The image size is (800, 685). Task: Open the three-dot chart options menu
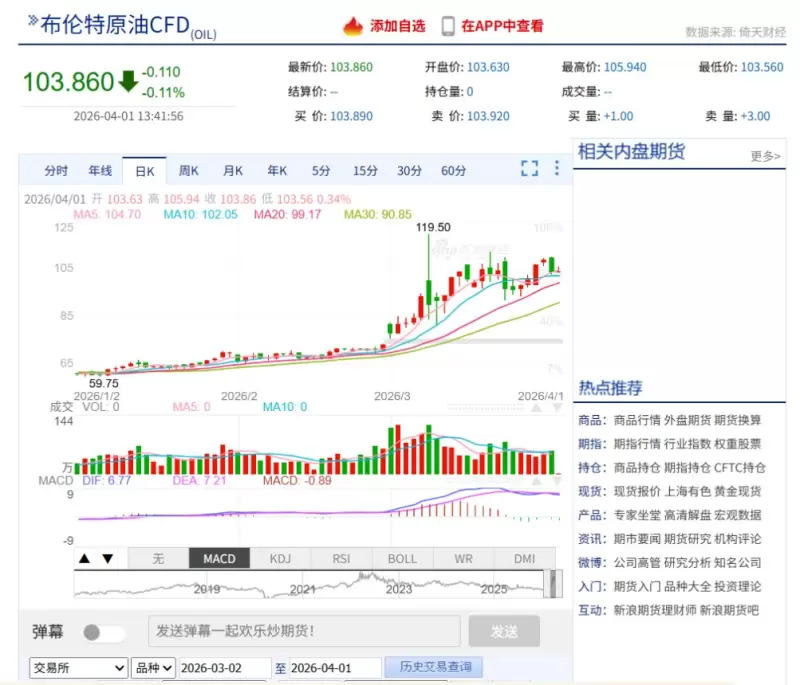(x=556, y=169)
